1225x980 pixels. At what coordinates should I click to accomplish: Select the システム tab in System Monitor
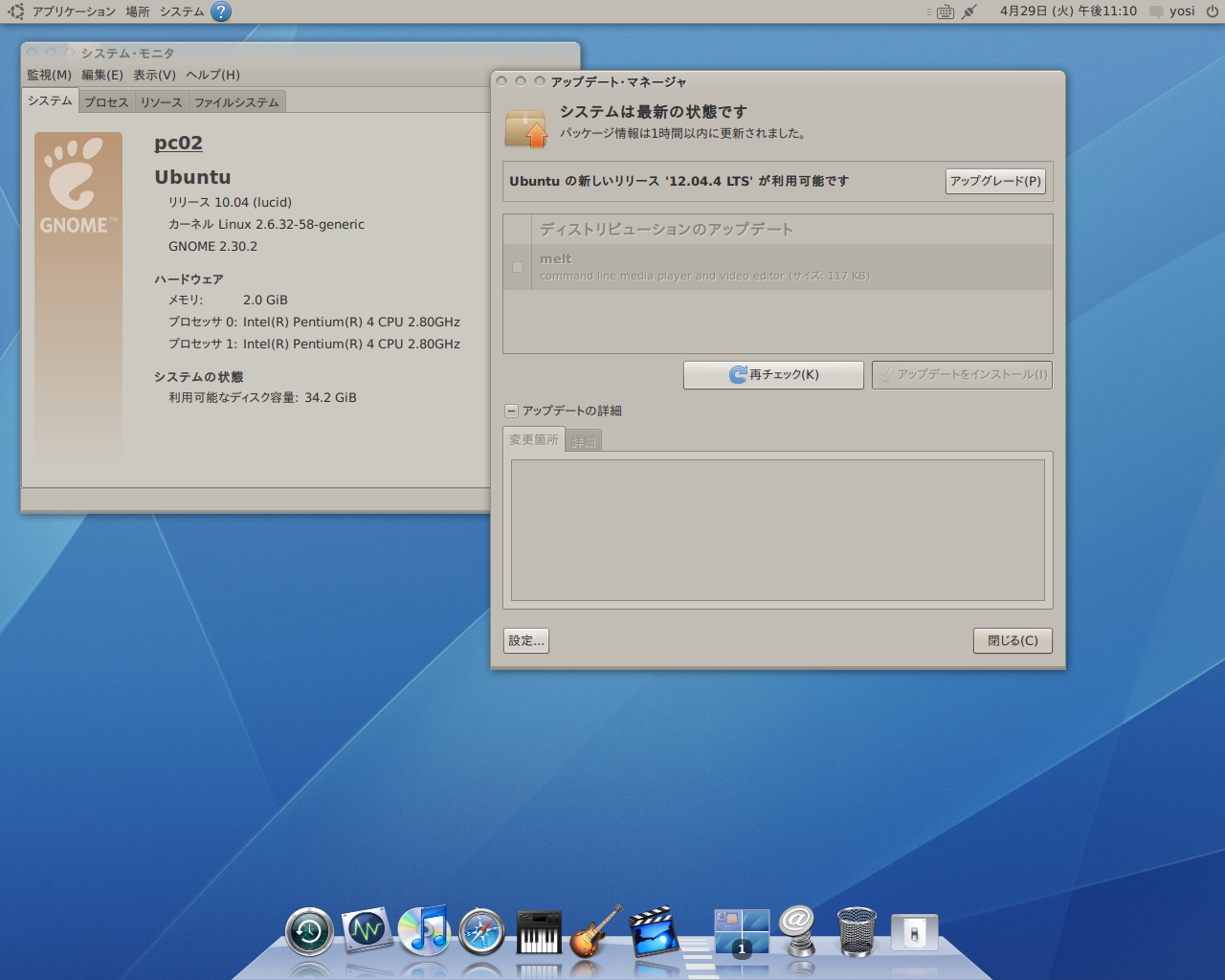click(x=50, y=100)
